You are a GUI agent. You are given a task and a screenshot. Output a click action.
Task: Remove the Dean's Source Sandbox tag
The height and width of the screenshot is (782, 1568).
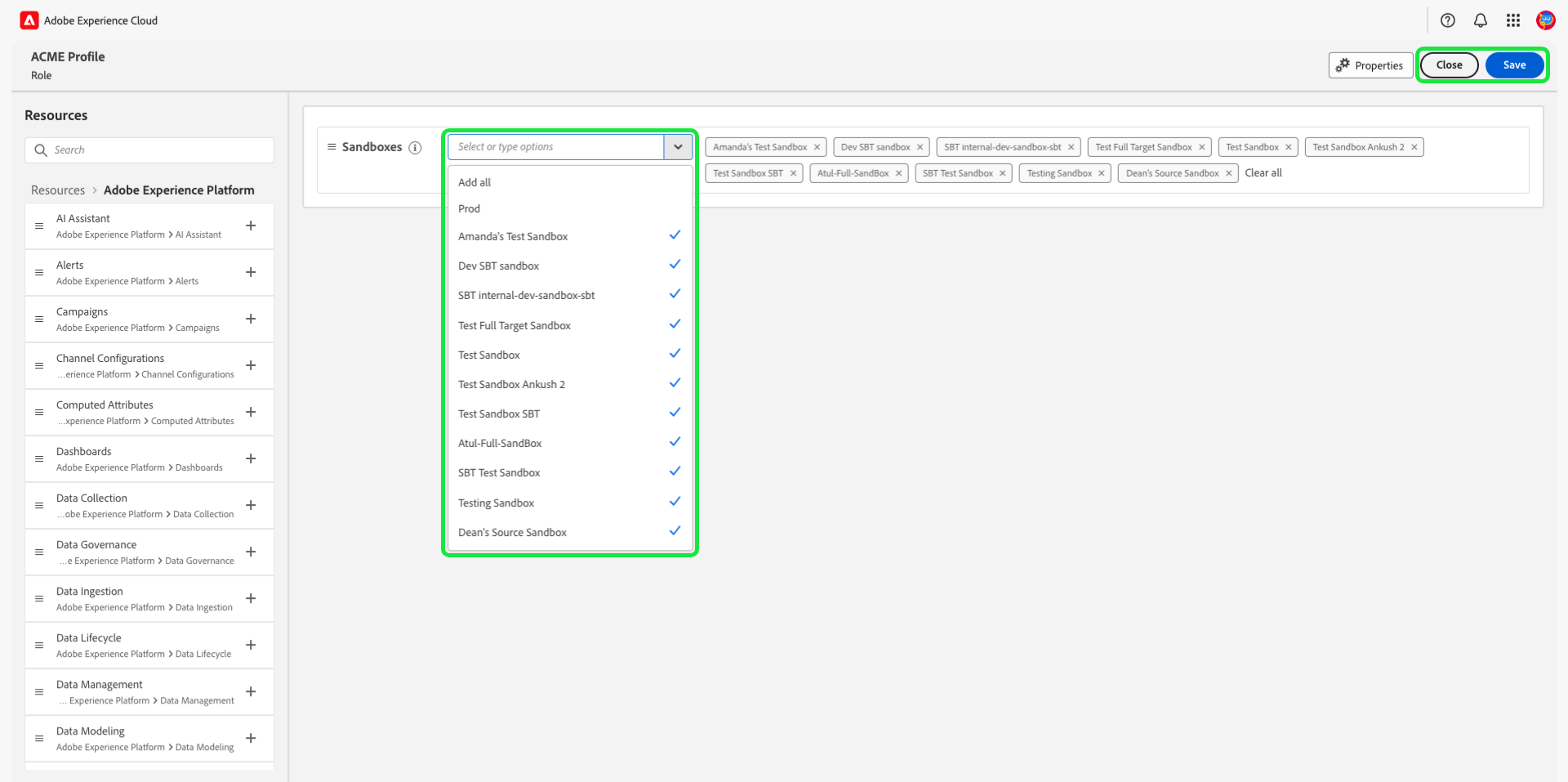point(1228,173)
